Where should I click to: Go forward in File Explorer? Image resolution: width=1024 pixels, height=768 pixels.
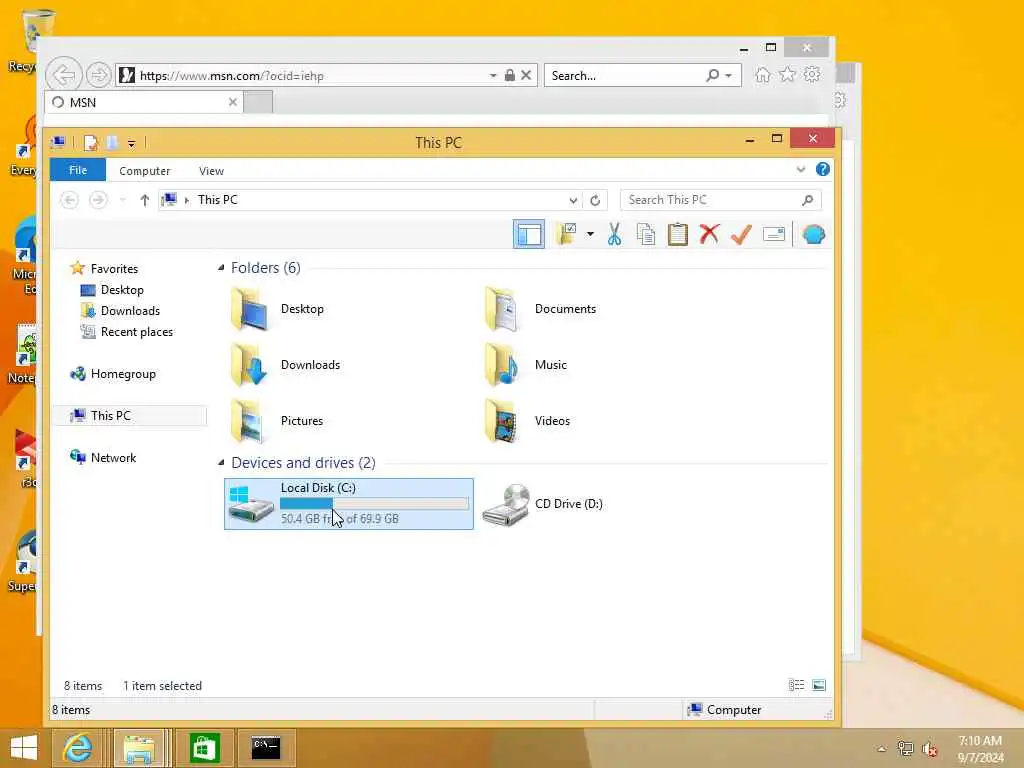click(98, 199)
